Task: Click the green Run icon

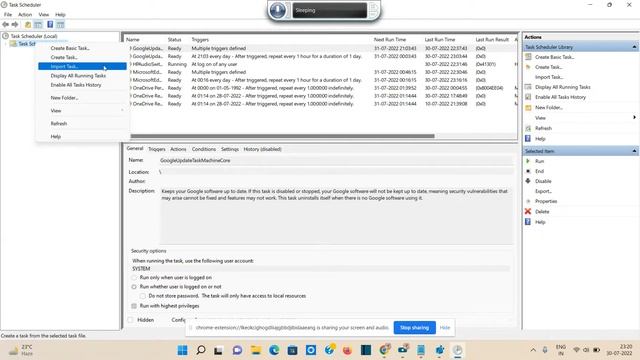Action: (x=528, y=161)
